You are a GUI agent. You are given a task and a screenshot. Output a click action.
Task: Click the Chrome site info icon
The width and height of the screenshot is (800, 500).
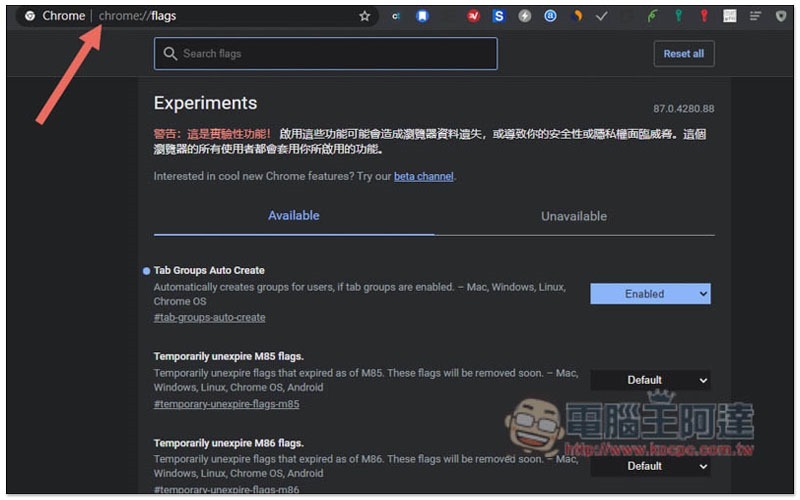coord(30,16)
